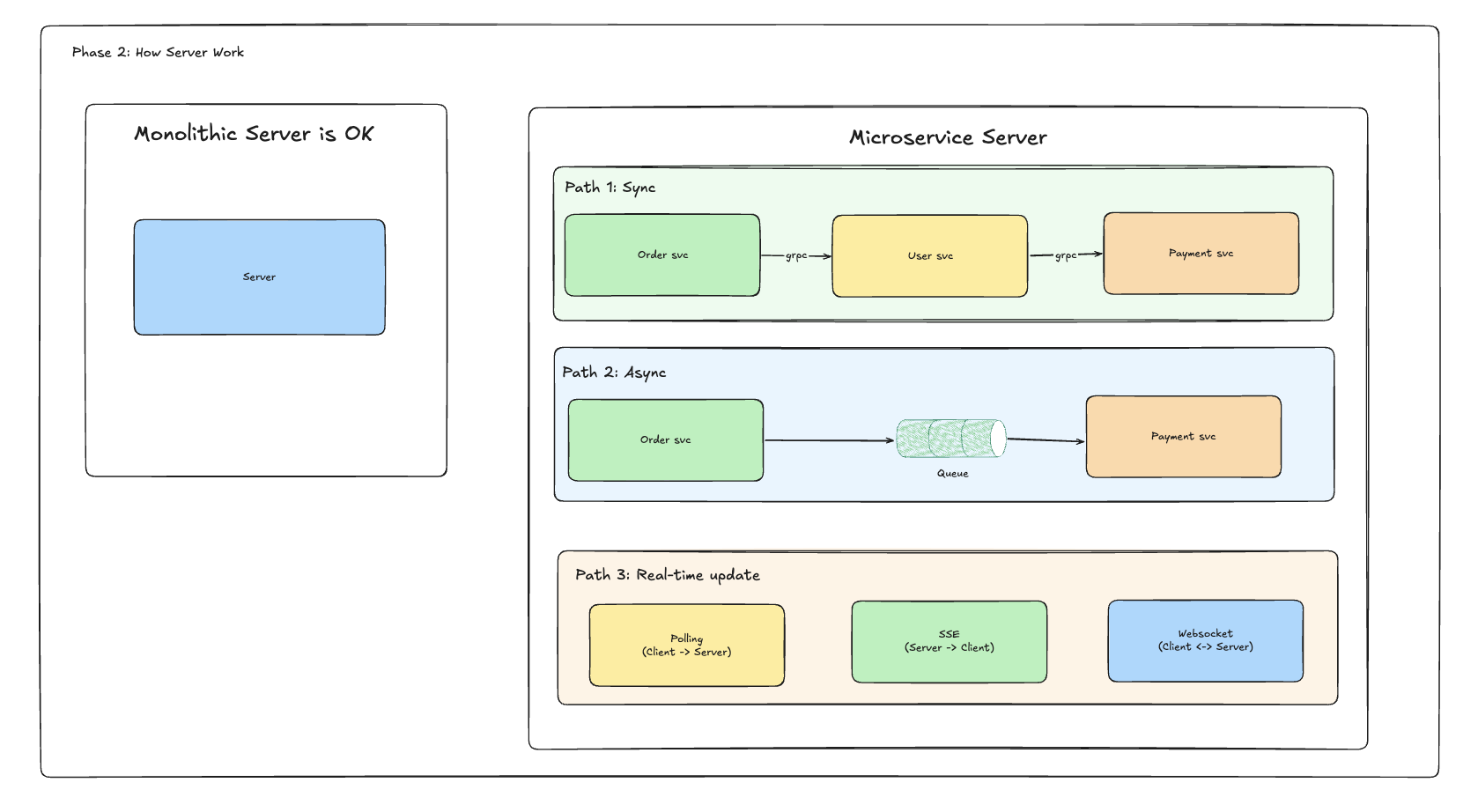Click the Queue cylinder icon
This screenshot has width=1478, height=812.
[951, 439]
